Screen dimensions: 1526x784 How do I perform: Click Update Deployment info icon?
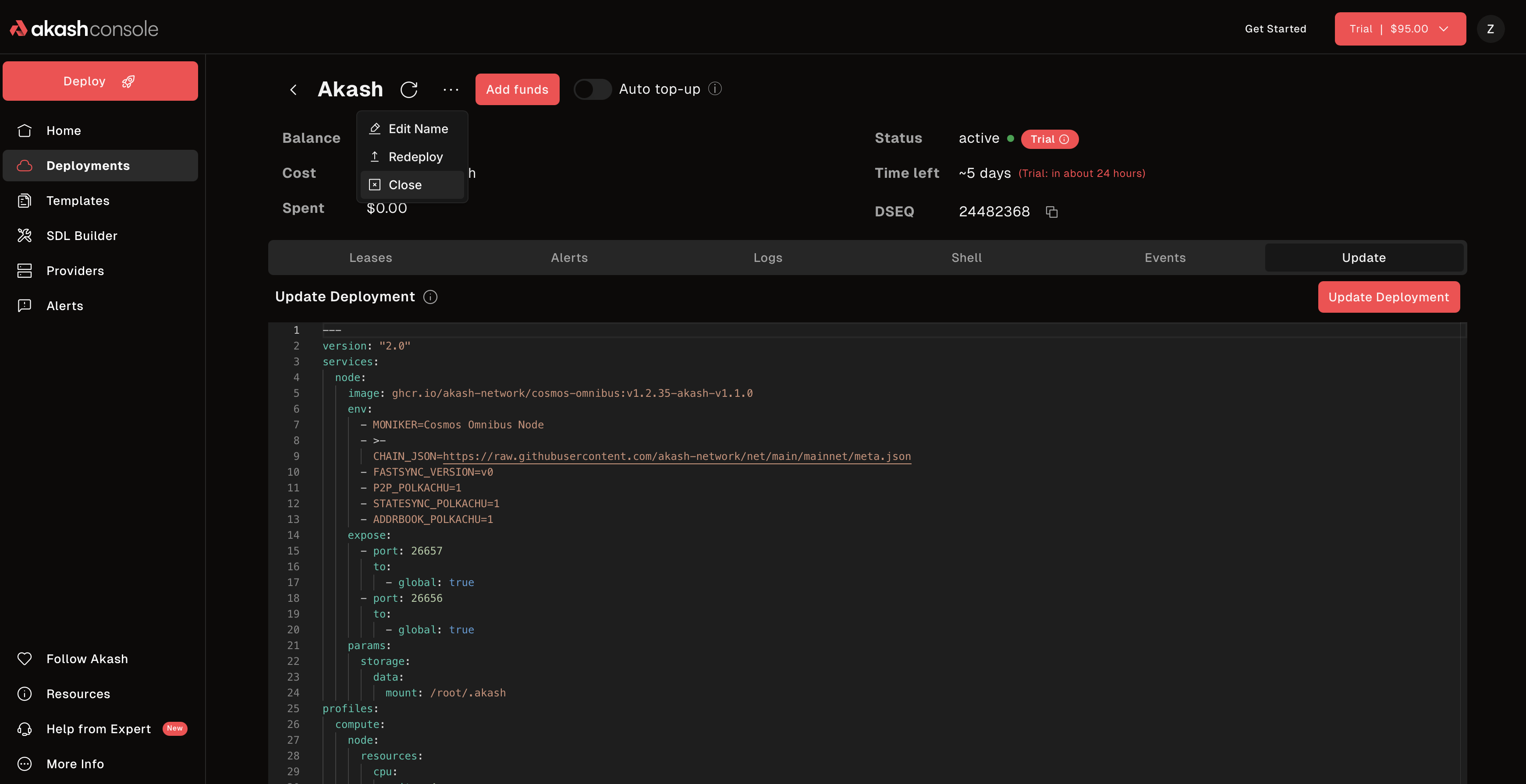(x=431, y=297)
